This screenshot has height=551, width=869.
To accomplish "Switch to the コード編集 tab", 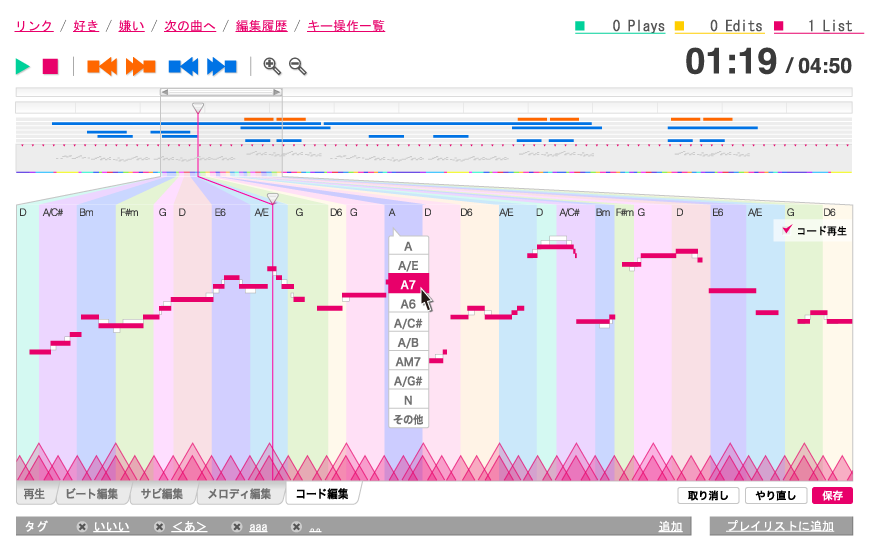I will pyautogui.click(x=322, y=493).
